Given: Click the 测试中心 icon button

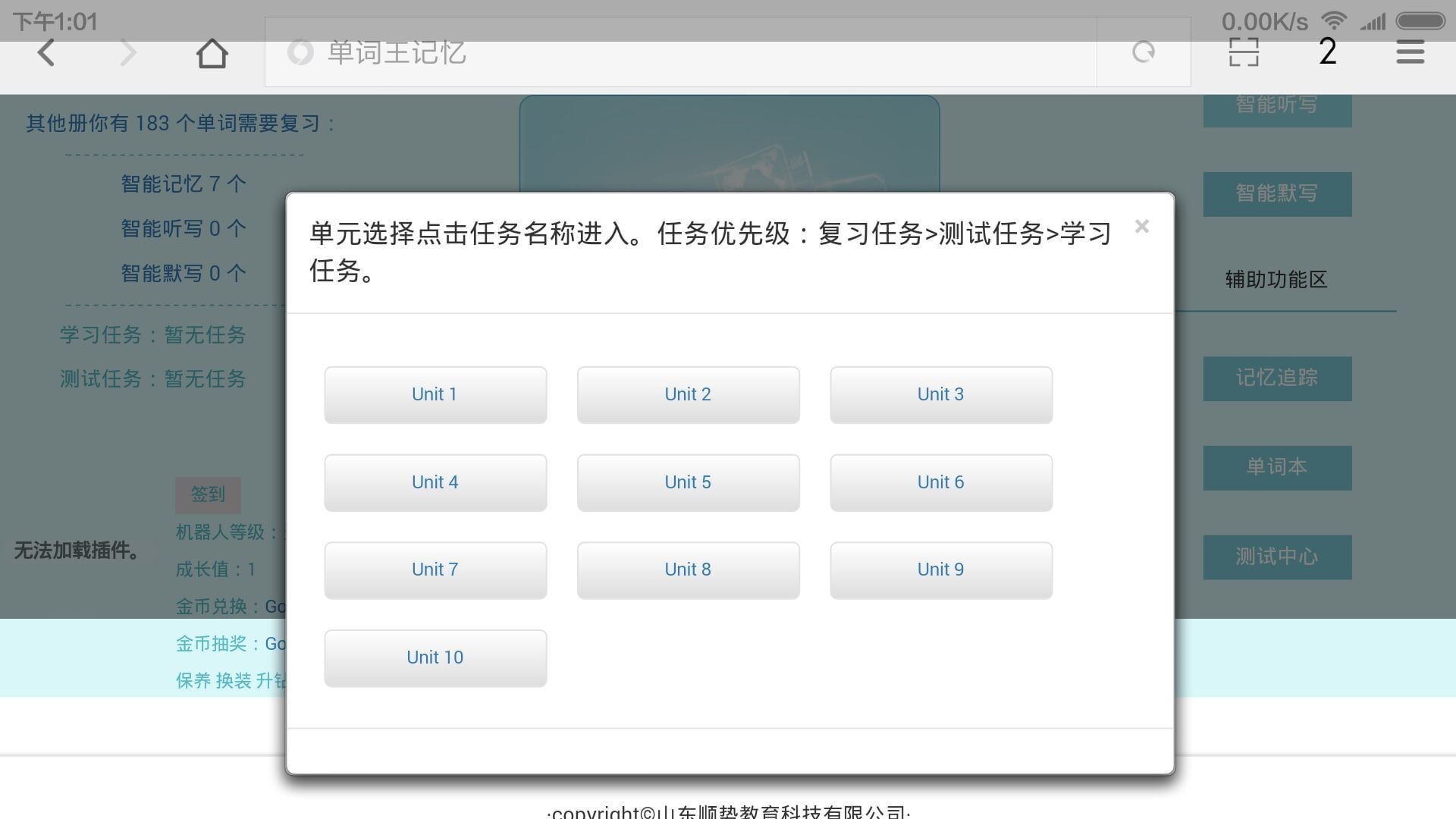Looking at the screenshot, I should (1278, 555).
